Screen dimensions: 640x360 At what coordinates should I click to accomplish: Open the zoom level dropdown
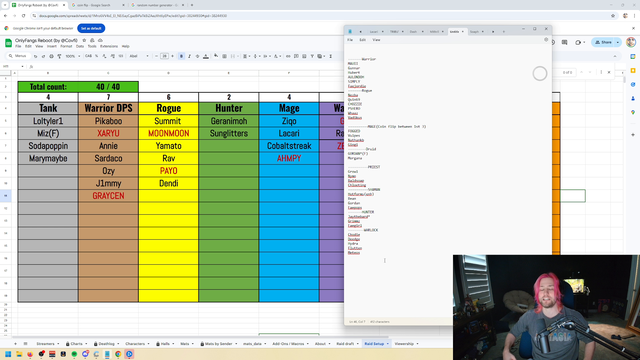(72, 56)
